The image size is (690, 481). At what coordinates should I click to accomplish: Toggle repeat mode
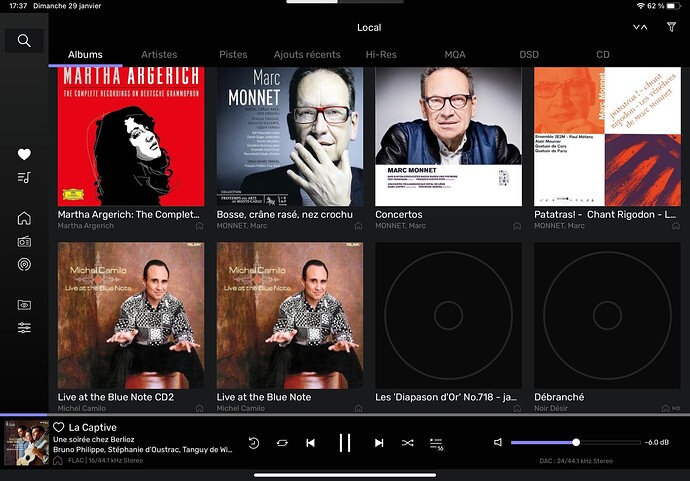pos(282,443)
